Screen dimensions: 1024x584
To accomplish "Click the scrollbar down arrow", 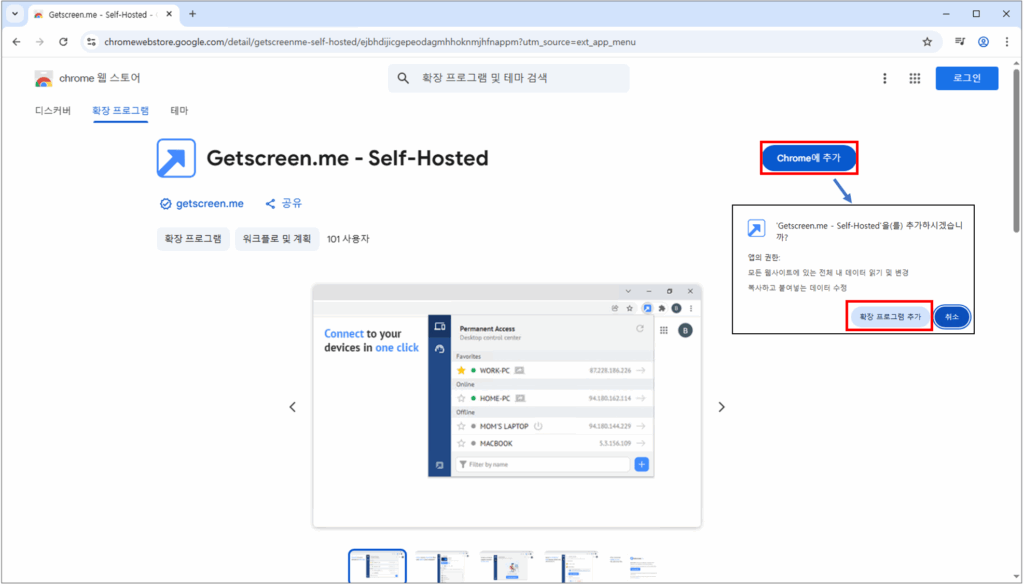I will (x=1016, y=576).
